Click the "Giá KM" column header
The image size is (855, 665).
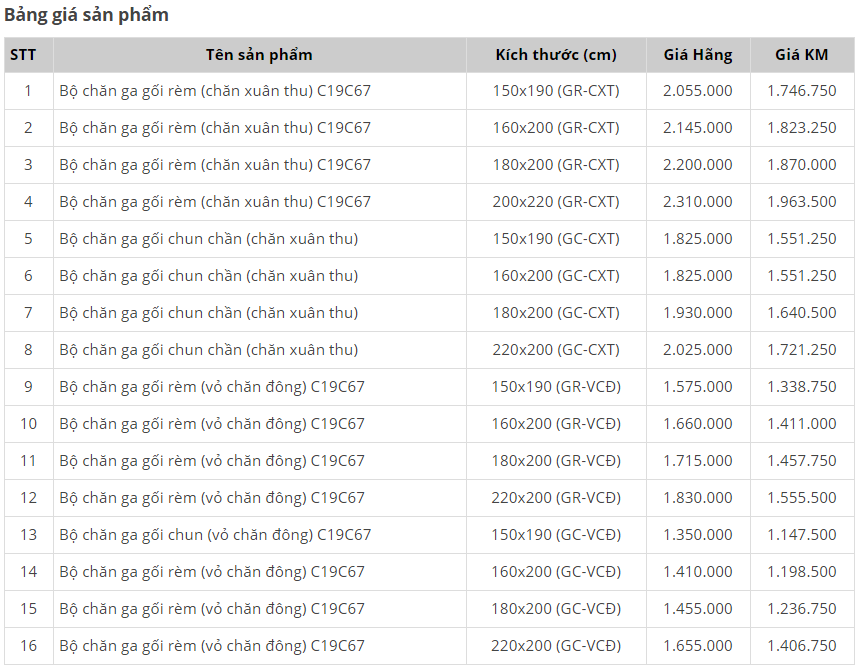coord(802,54)
